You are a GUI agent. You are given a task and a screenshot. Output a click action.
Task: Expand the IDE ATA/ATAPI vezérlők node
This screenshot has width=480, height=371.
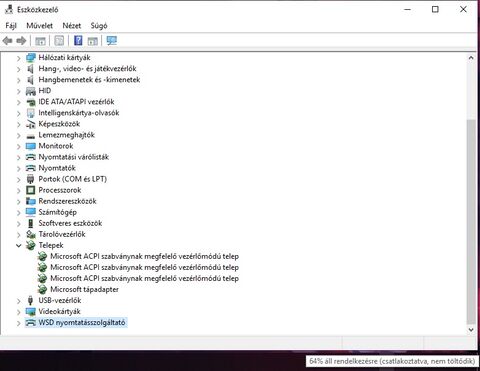[19, 102]
